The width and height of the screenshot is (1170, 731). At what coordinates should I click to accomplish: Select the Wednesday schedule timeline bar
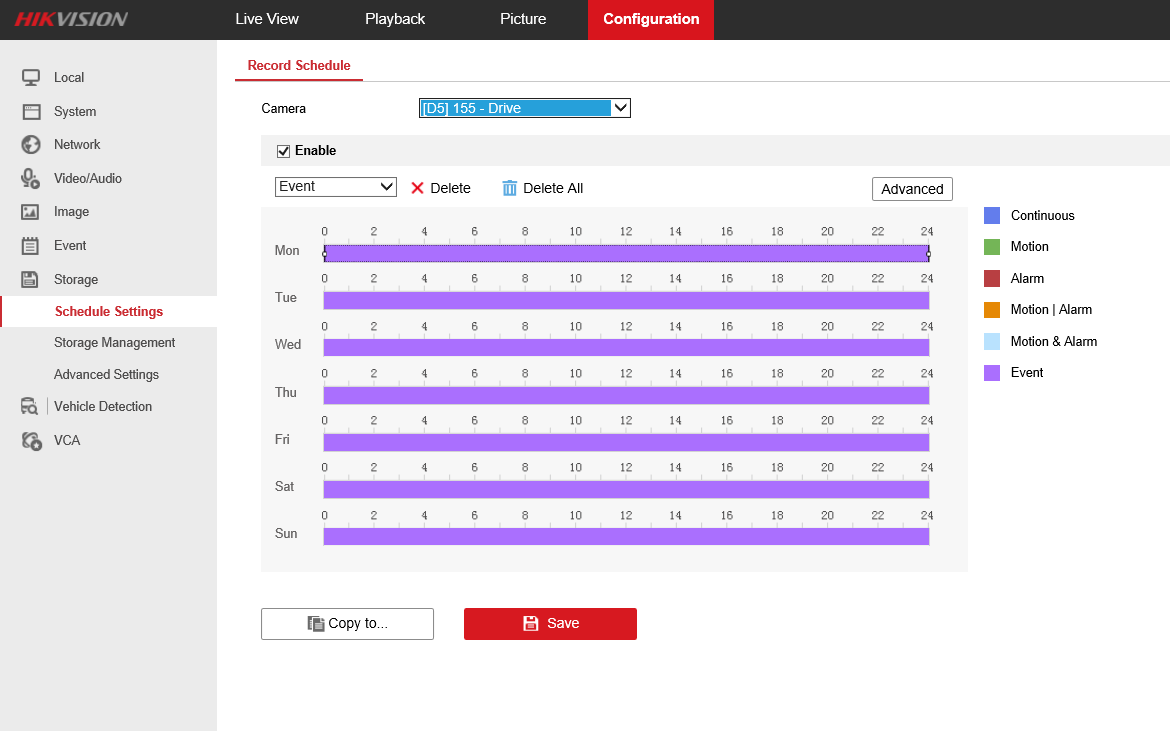(626, 347)
